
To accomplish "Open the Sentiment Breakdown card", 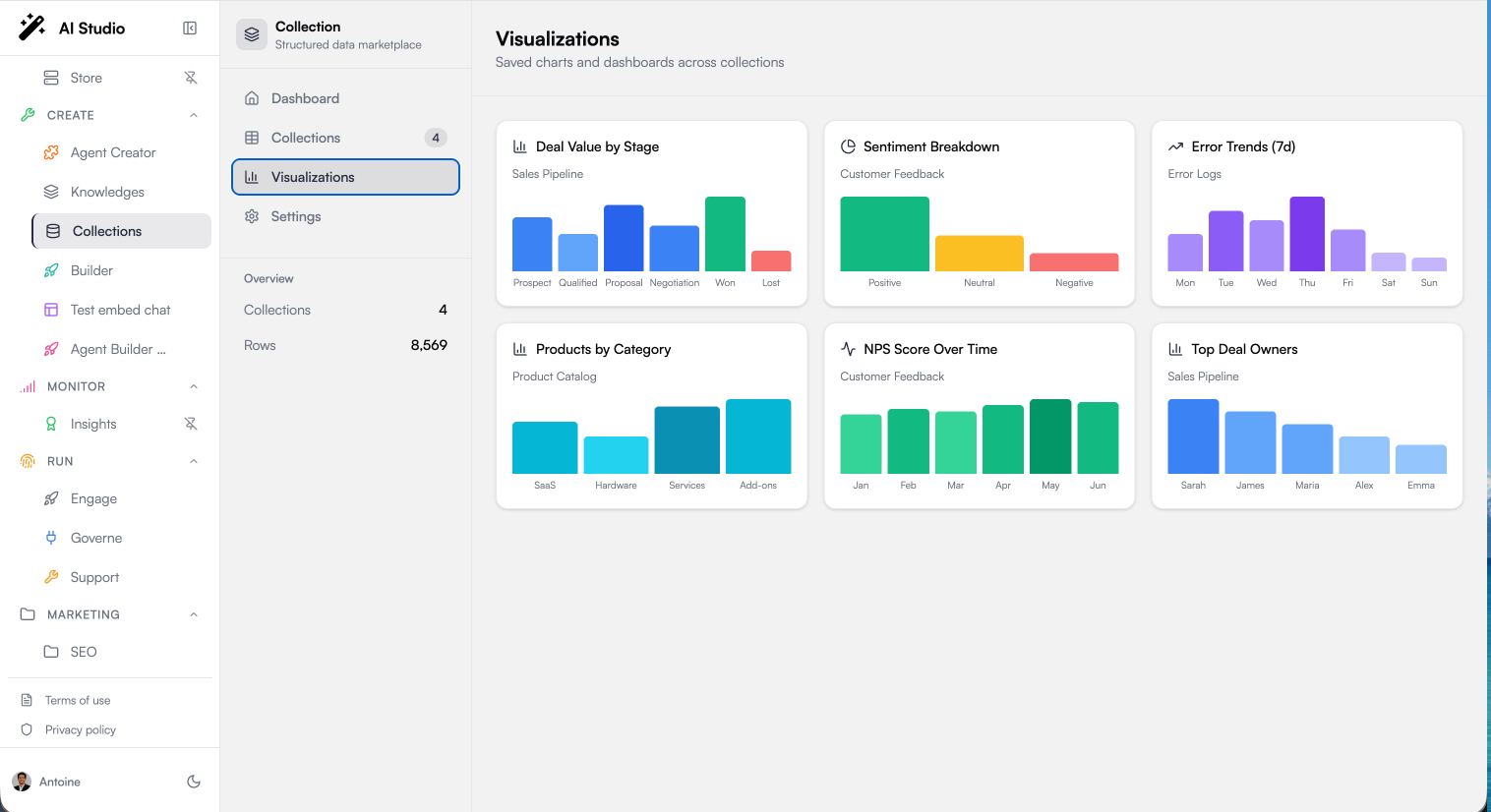I will [979, 213].
